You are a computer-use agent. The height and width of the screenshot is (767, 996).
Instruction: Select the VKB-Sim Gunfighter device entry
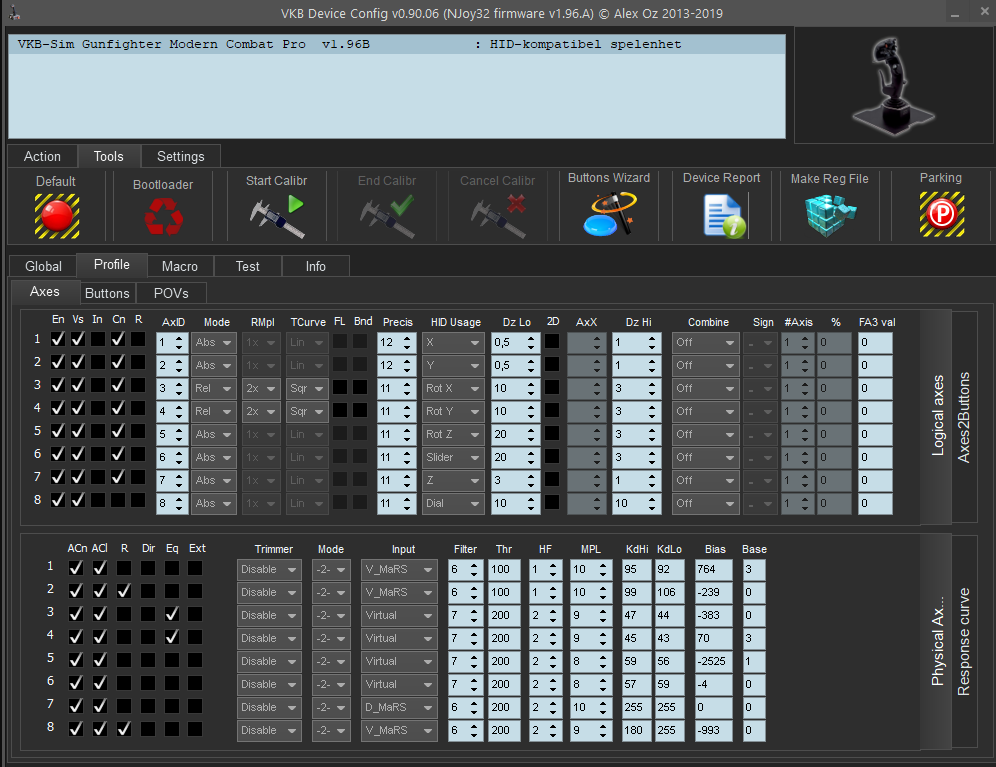[x=397, y=44]
